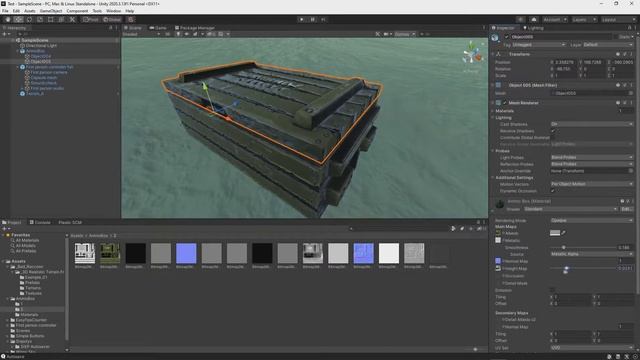Toggle scene lighting icon in Scene toolbar
The height and width of the screenshot is (360, 640).
click(178, 34)
